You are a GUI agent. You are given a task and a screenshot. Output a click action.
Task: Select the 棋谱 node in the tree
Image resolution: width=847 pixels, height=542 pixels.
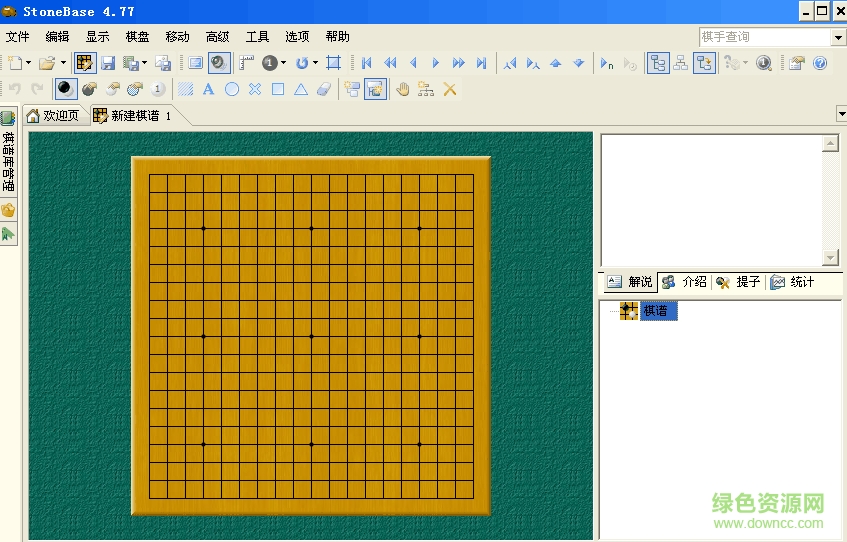(x=658, y=311)
